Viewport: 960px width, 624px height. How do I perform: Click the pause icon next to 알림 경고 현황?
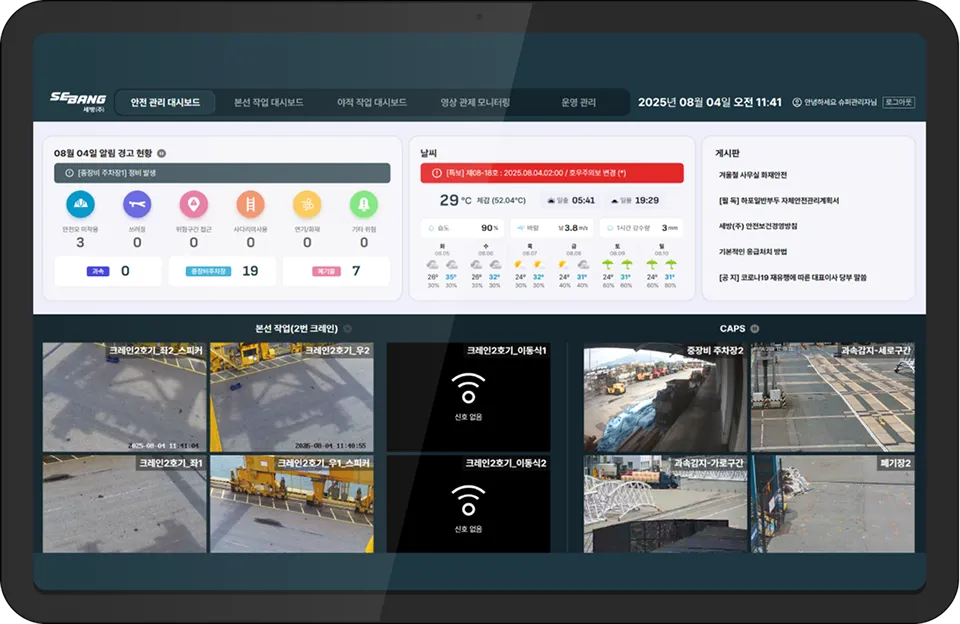(x=162, y=154)
